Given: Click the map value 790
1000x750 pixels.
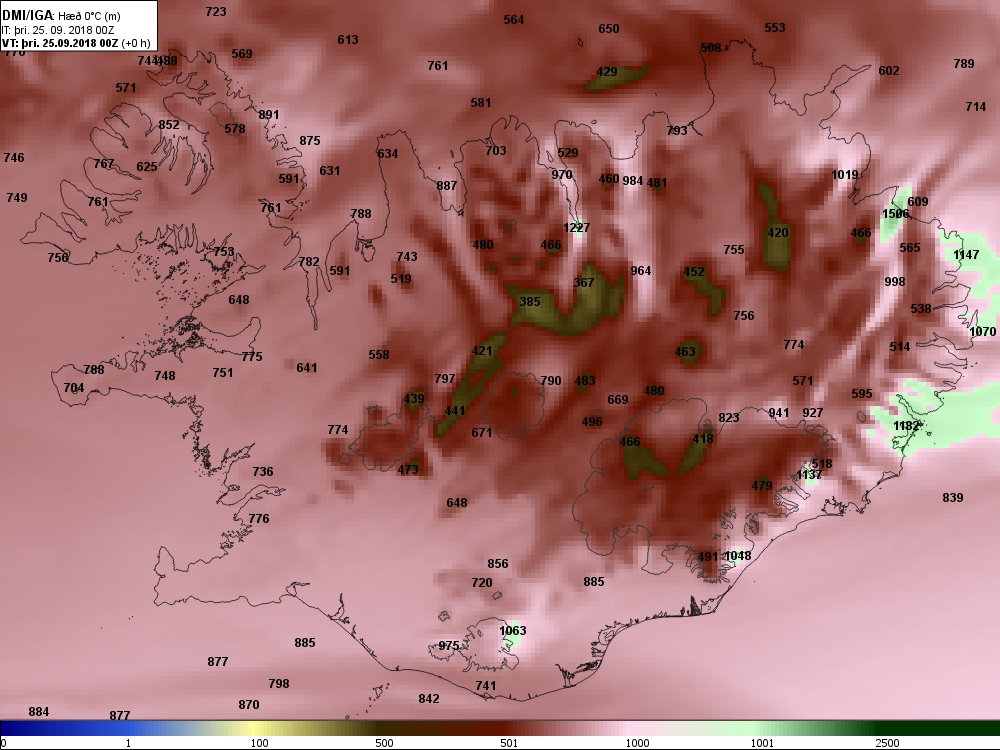Looking at the screenshot, I should click(x=550, y=381).
